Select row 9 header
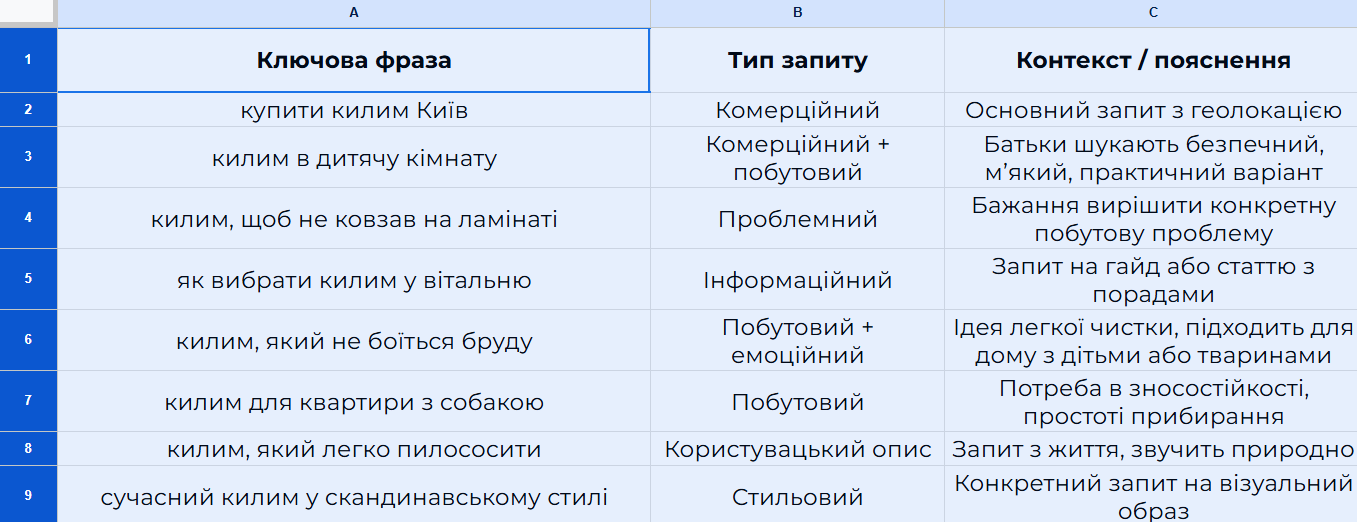Screen dimensions: 1357x522 28,496
